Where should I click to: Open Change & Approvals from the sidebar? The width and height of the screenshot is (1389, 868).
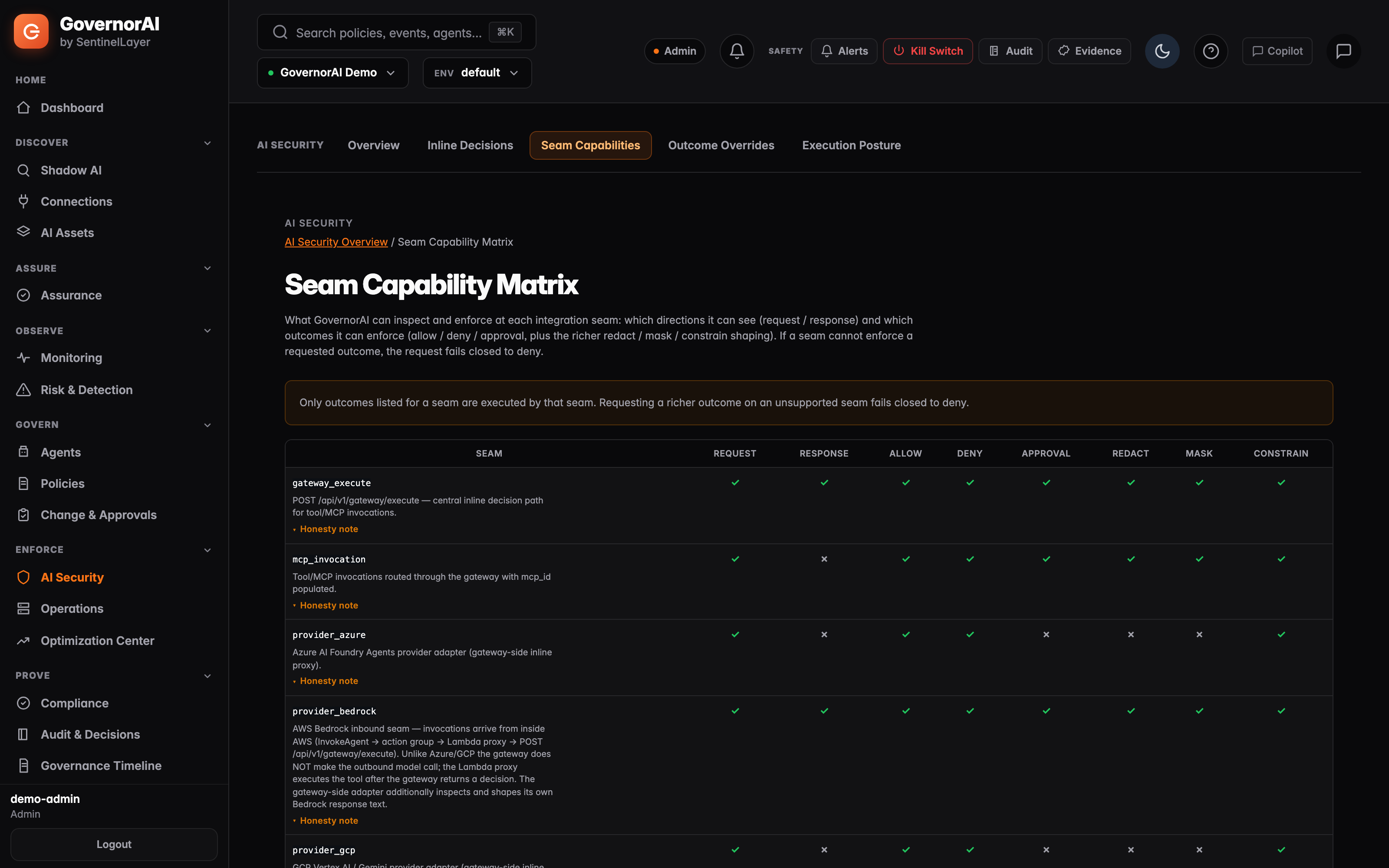click(98, 515)
